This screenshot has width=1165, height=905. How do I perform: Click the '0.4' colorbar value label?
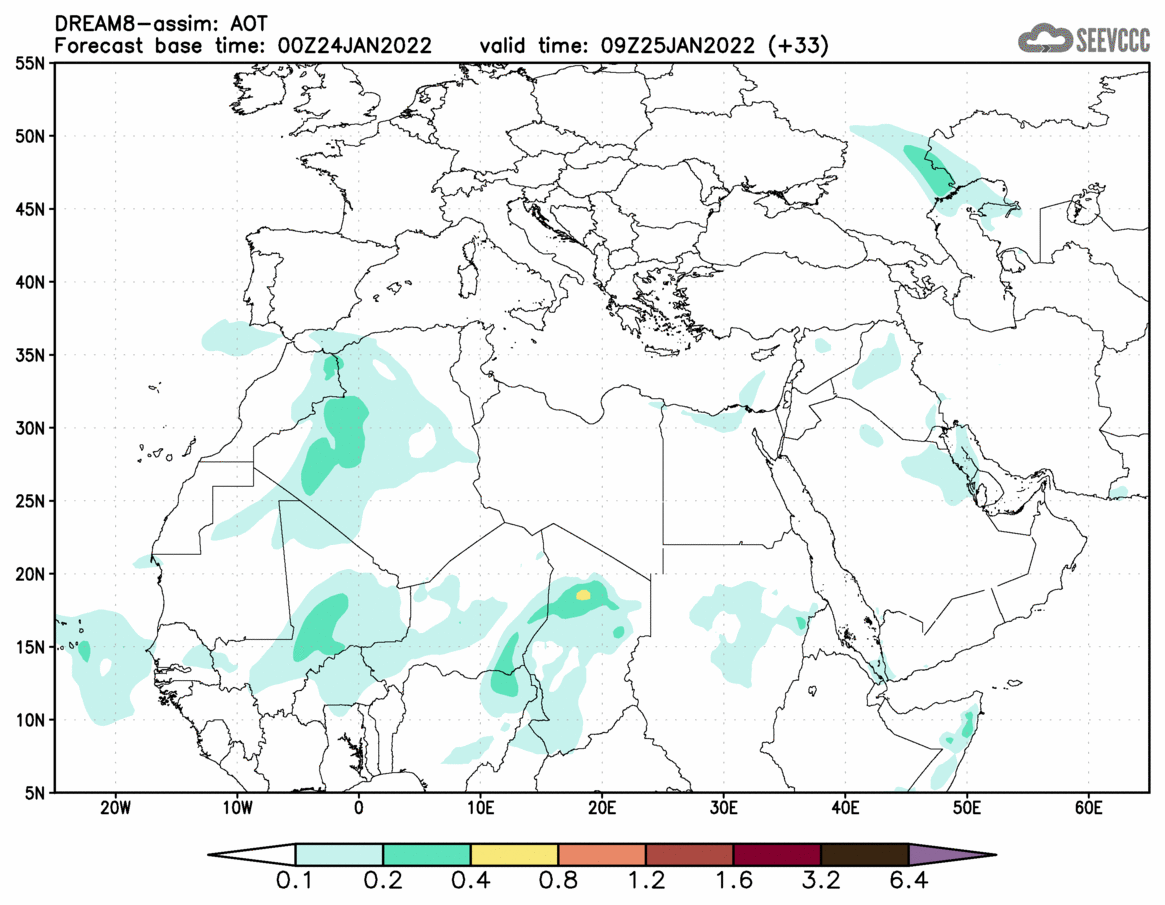click(470, 881)
